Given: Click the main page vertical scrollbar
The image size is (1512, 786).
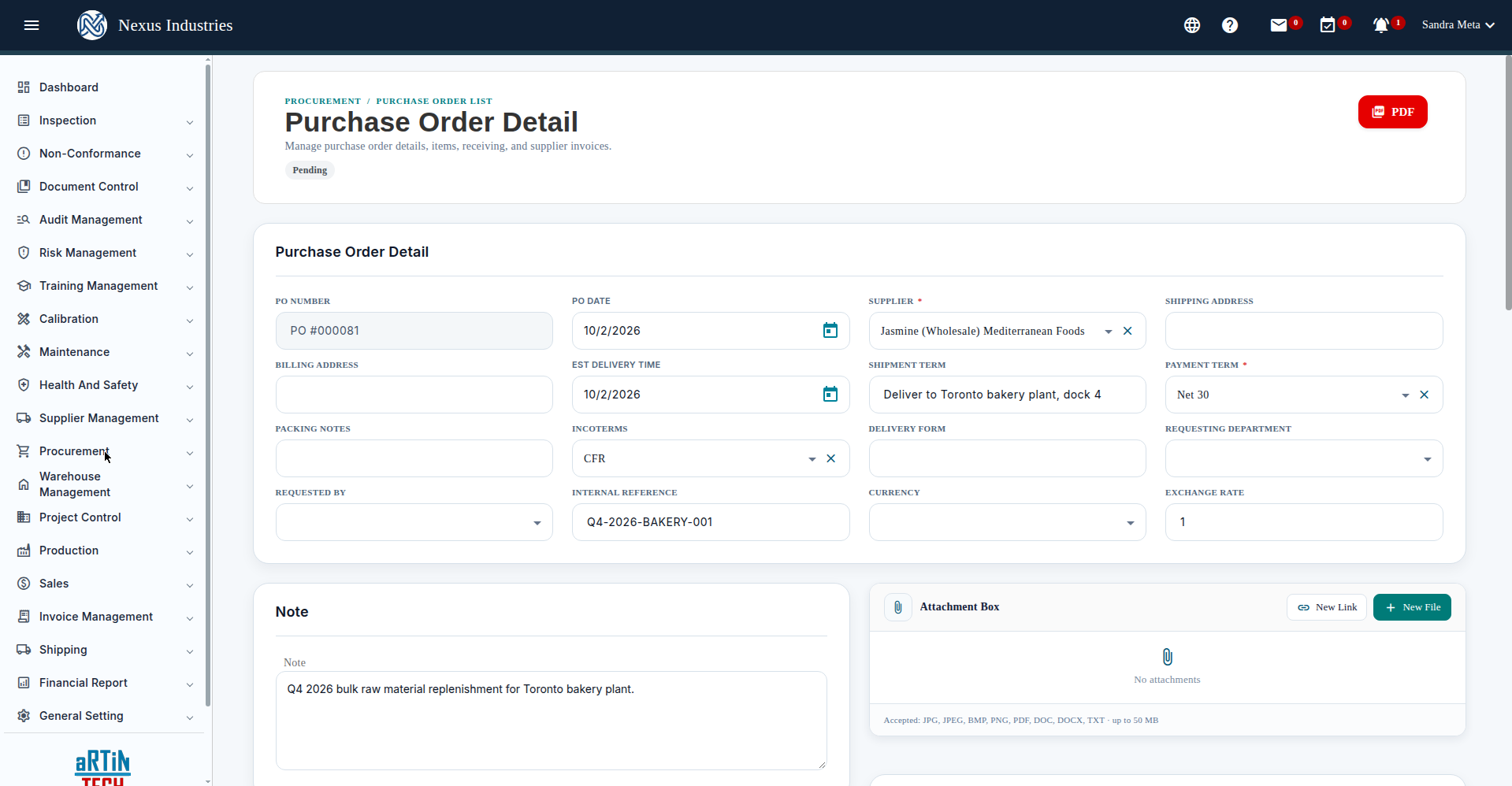Looking at the screenshot, I should pos(1508,183).
